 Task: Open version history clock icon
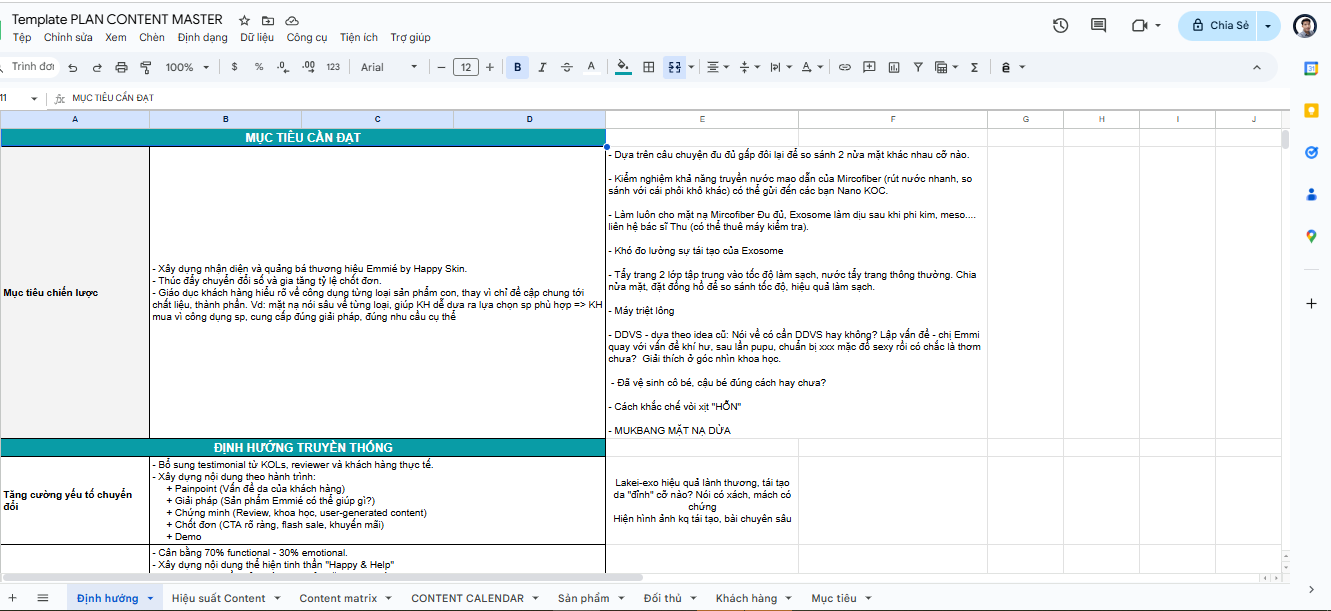click(1061, 25)
